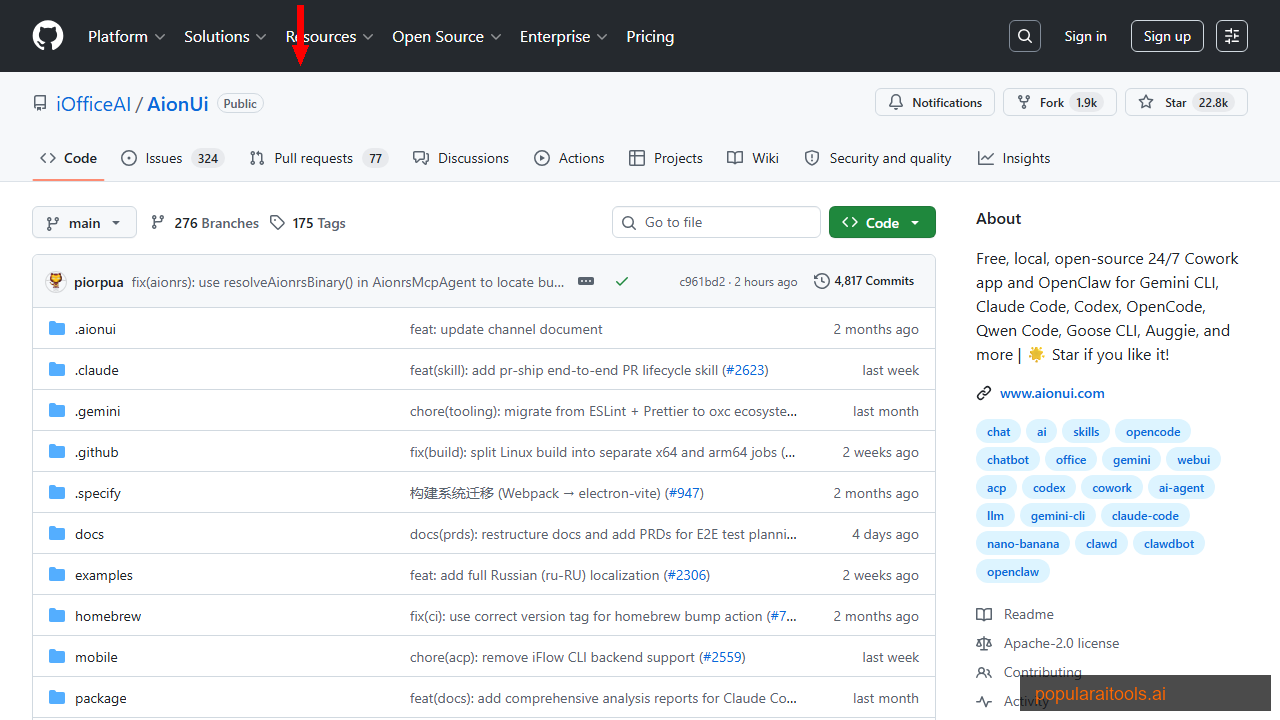
Task: Open the search panel icon
Action: pos(1024,36)
